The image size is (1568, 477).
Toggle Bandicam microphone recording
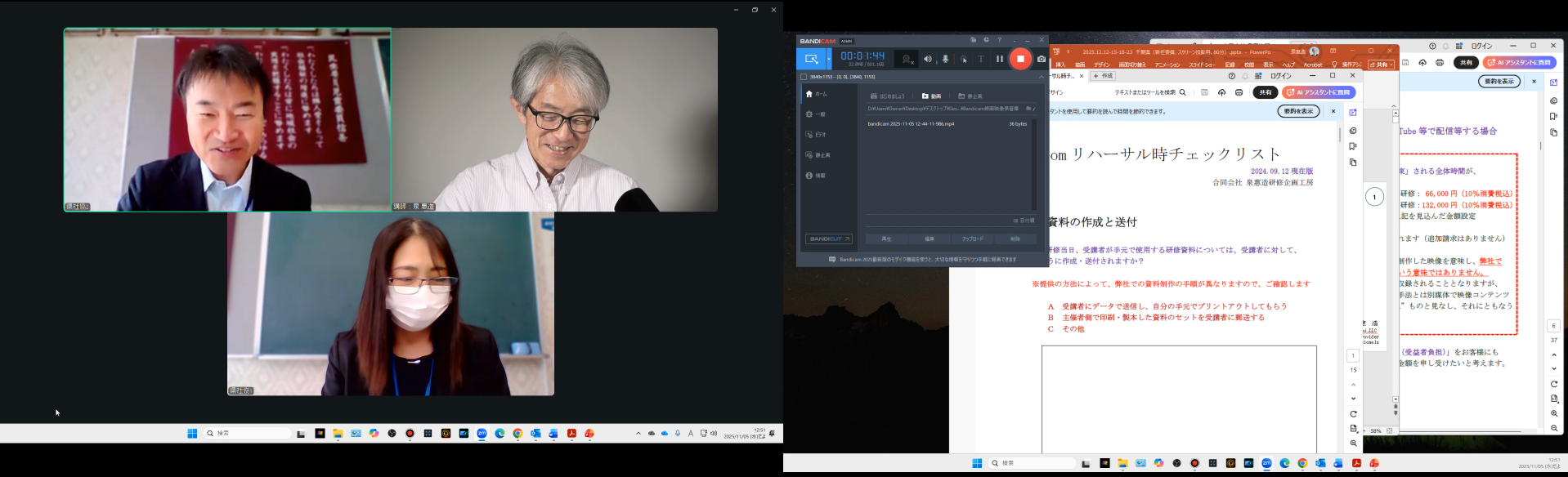point(945,59)
